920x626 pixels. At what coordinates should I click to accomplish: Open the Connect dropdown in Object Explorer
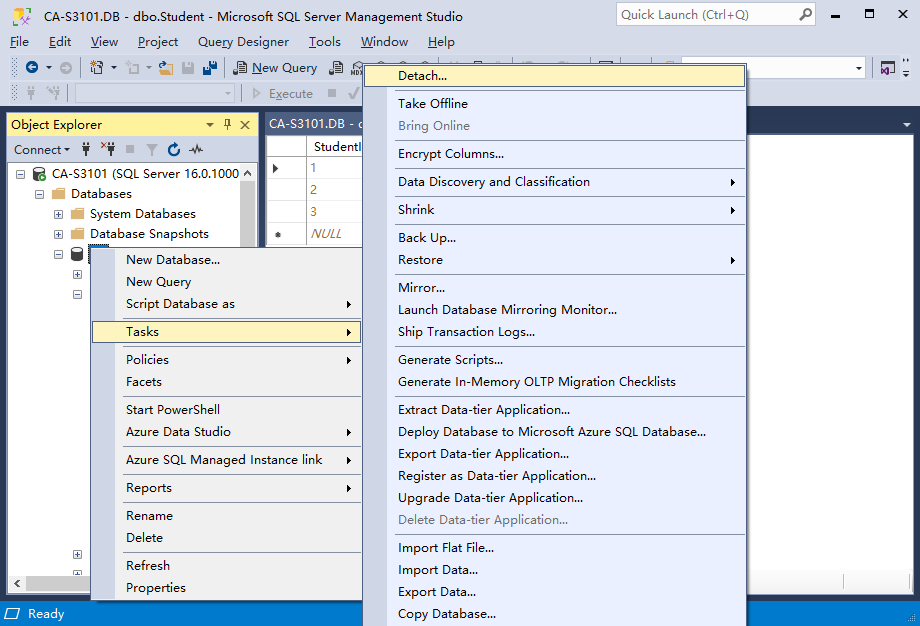[42, 150]
